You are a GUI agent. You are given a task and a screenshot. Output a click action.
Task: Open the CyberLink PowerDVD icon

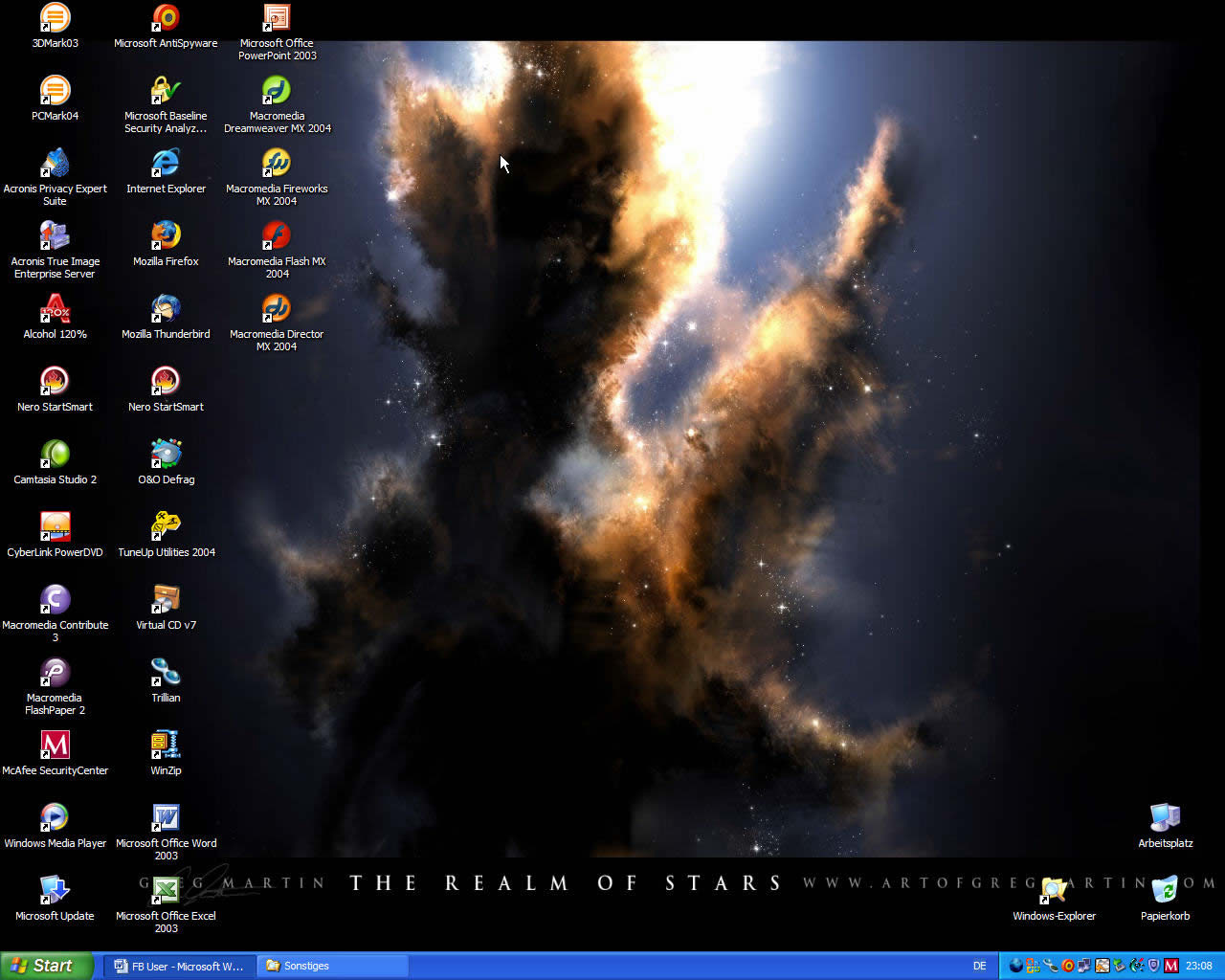coord(55,536)
